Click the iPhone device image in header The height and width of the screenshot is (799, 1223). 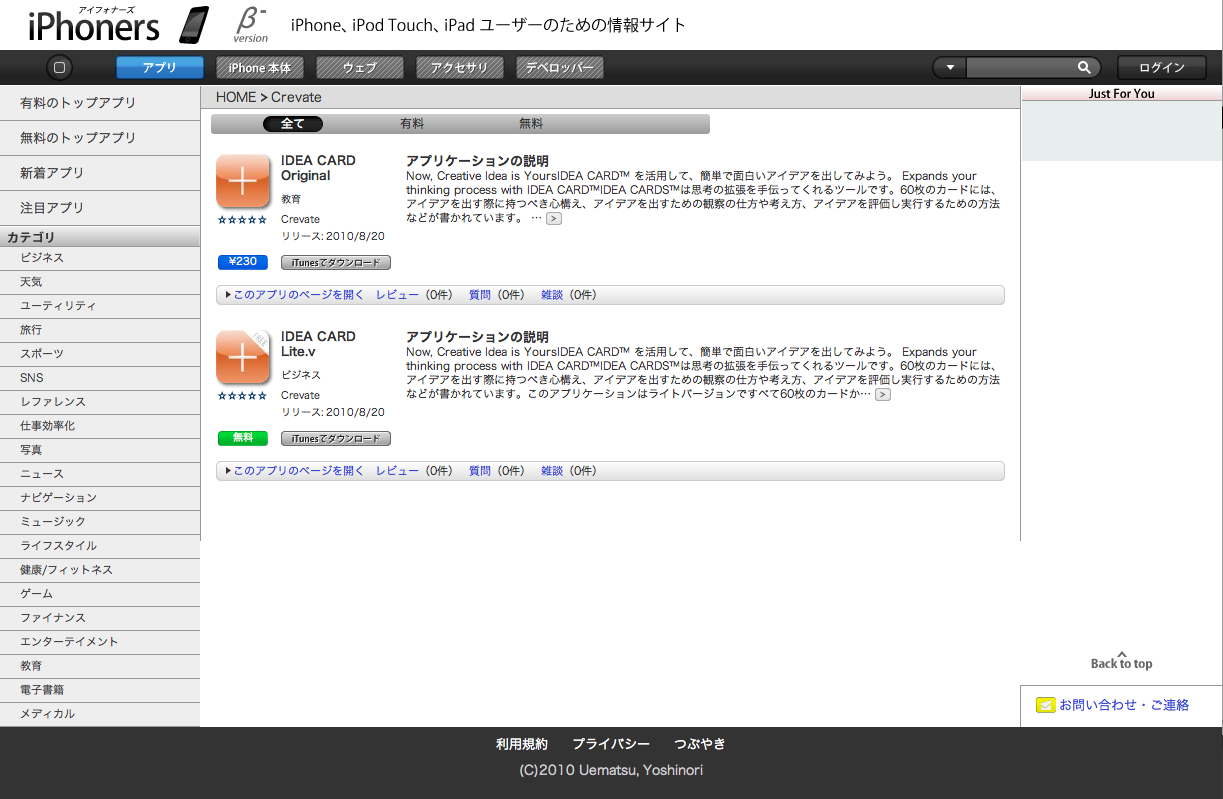[195, 25]
